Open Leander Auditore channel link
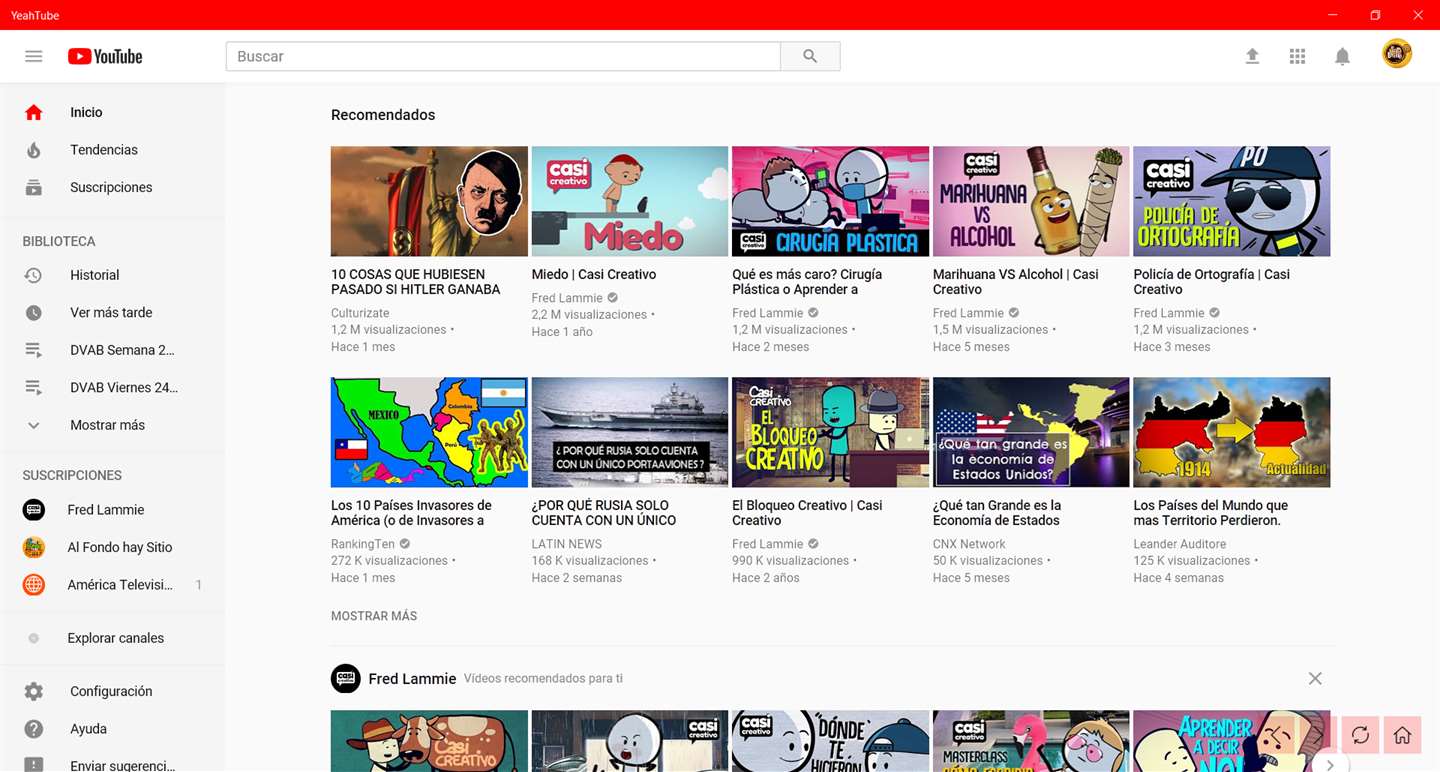This screenshot has height=772, width=1440. [1180, 544]
